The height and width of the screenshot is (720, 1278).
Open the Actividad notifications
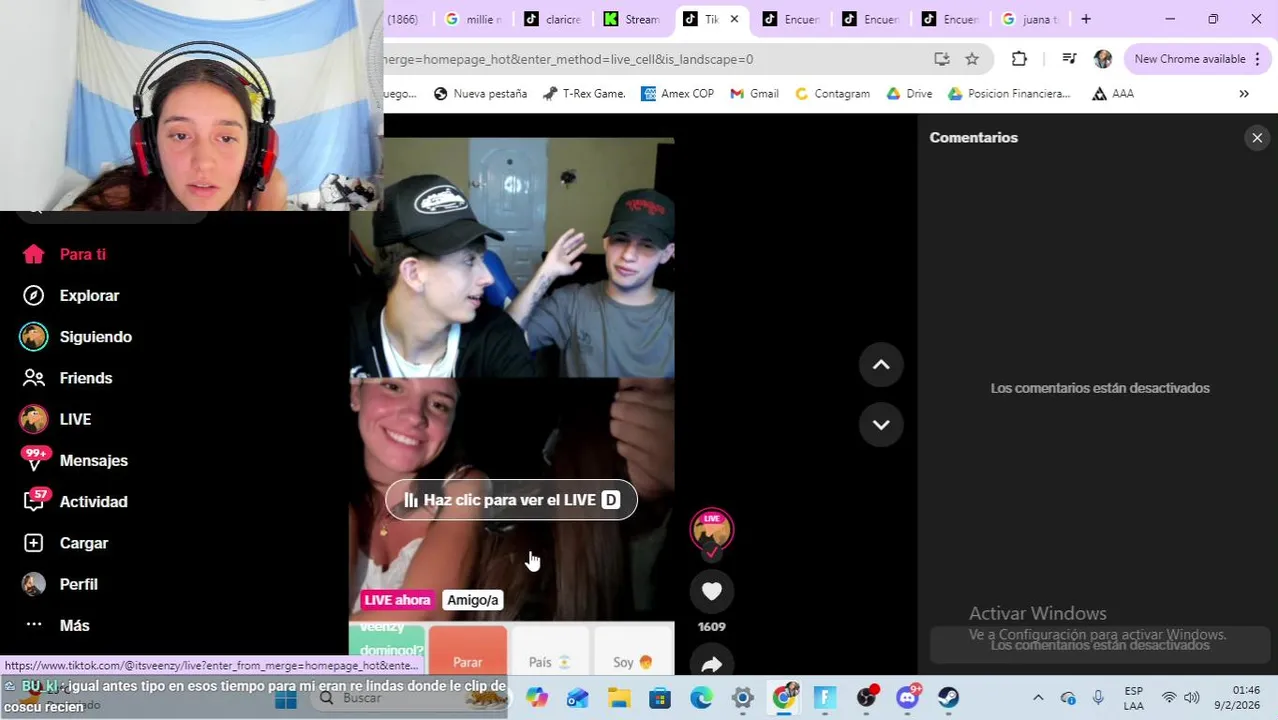pyautogui.click(x=75, y=502)
